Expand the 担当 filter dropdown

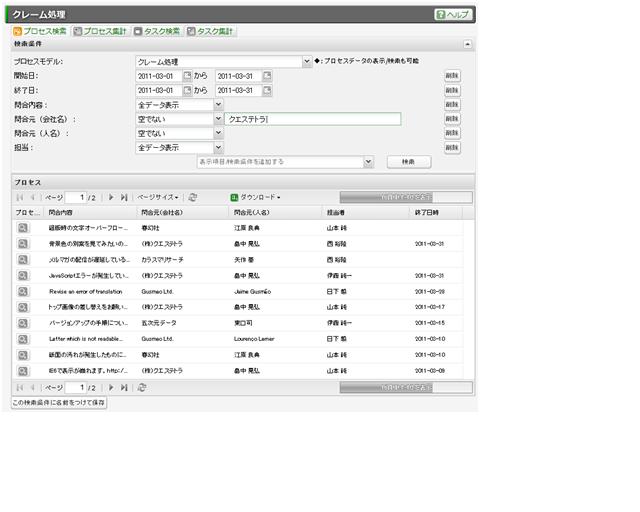click(218, 147)
